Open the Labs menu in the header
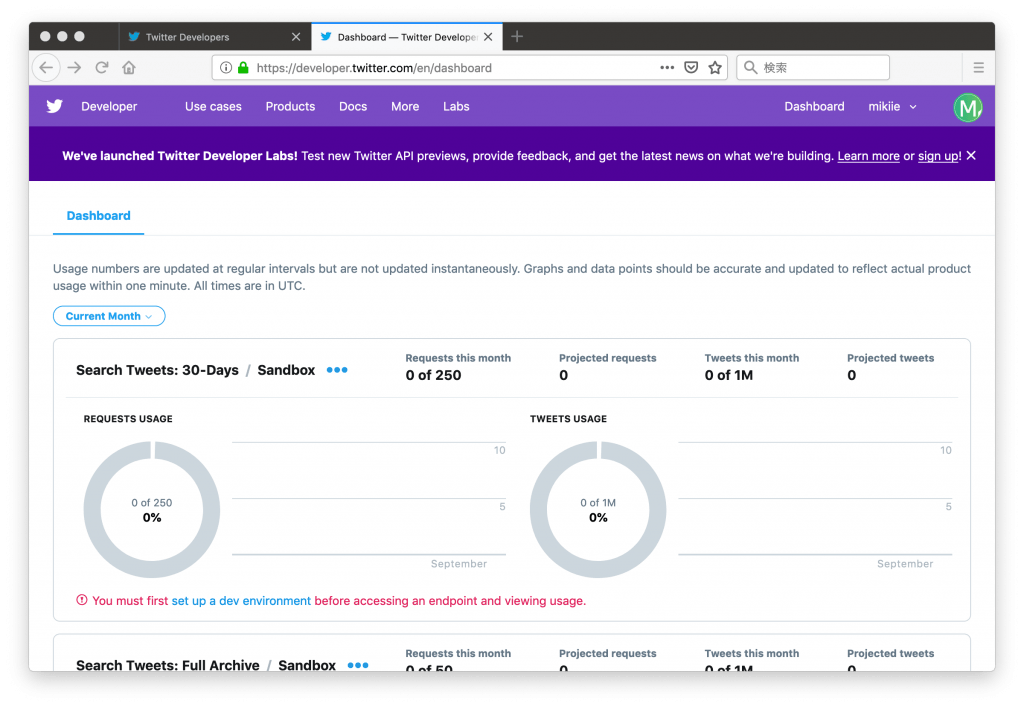This screenshot has width=1024, height=707. coord(456,107)
